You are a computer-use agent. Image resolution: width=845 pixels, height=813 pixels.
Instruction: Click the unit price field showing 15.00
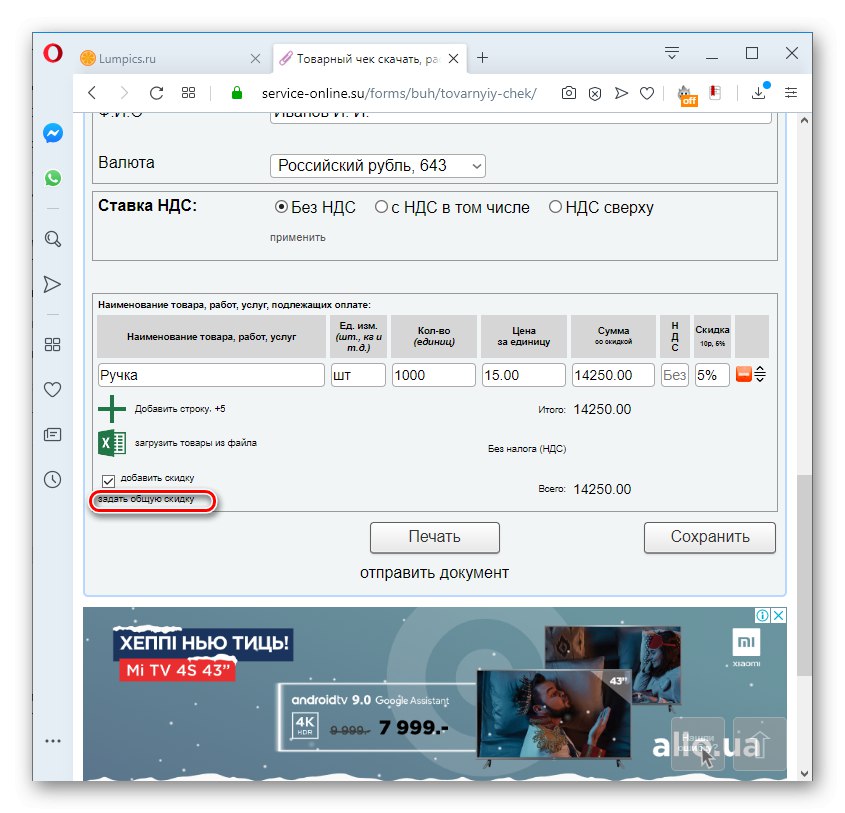tap(523, 375)
